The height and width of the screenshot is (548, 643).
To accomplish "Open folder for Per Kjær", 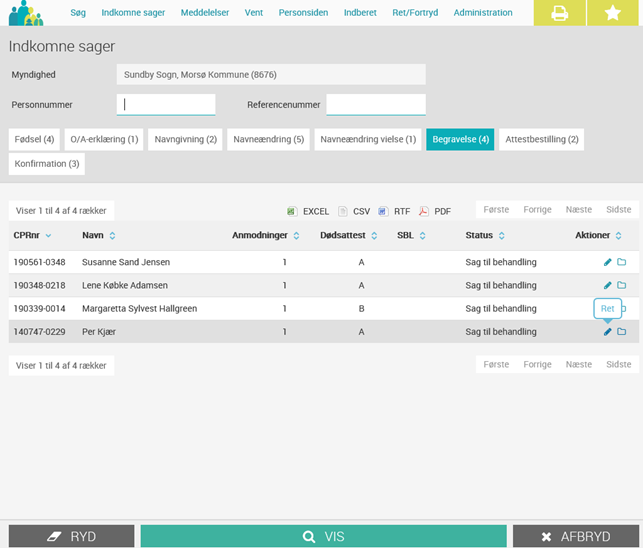I will pyautogui.click(x=622, y=331).
